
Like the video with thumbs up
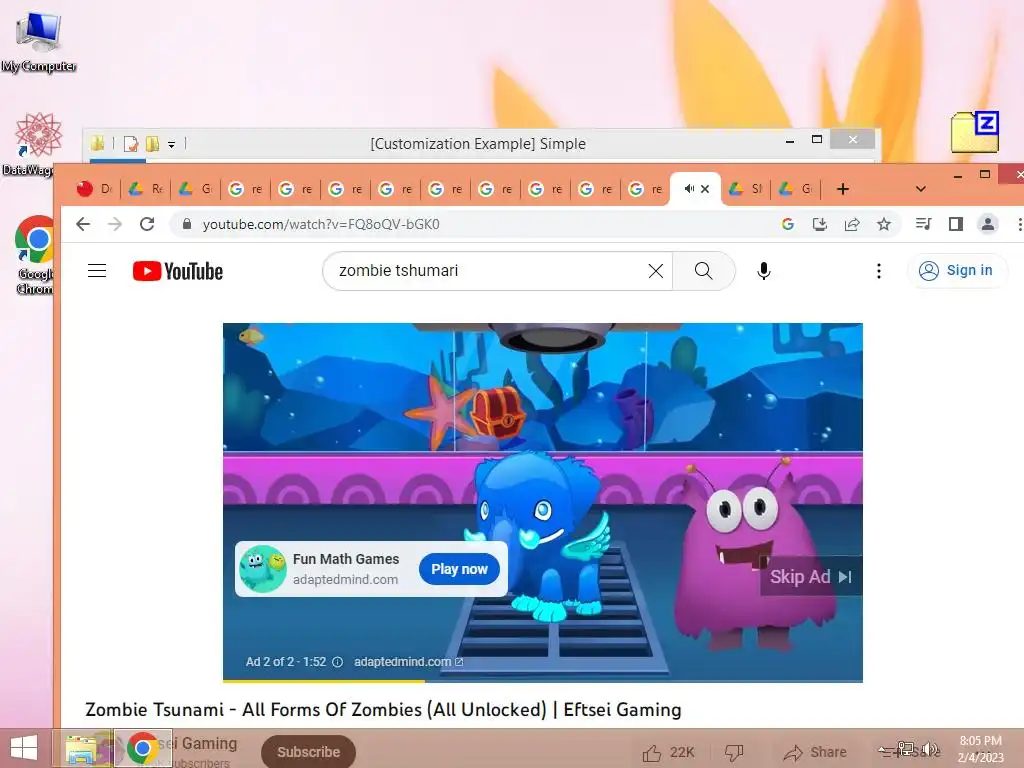pyautogui.click(x=651, y=753)
